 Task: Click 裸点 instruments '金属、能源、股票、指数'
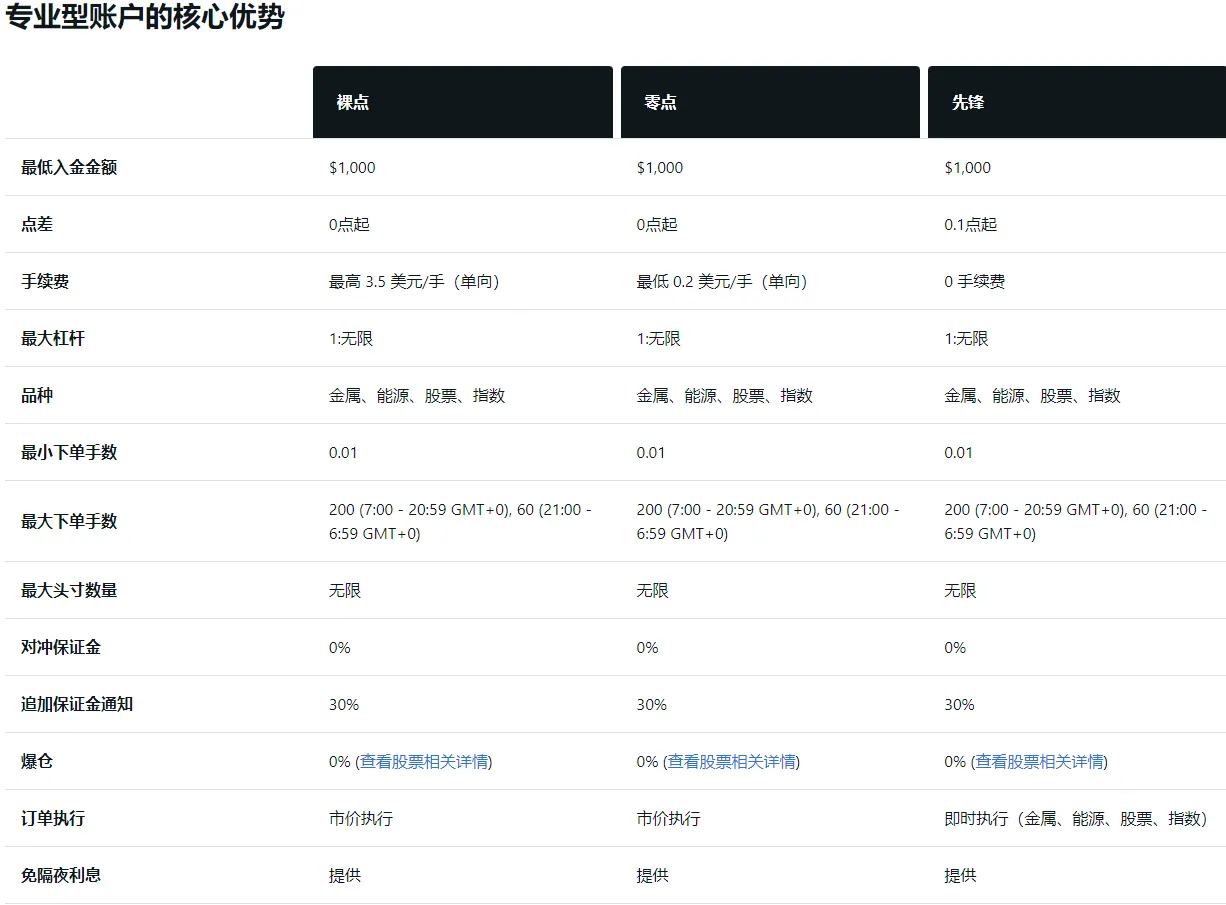(x=417, y=395)
